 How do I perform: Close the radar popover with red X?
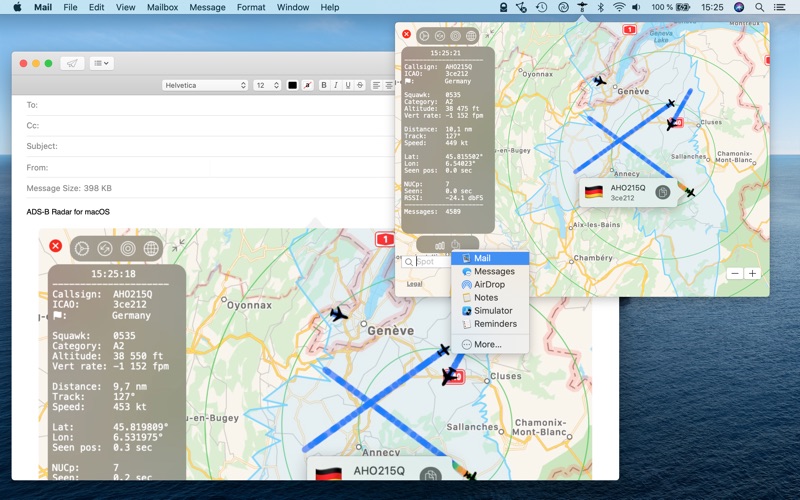pos(406,34)
